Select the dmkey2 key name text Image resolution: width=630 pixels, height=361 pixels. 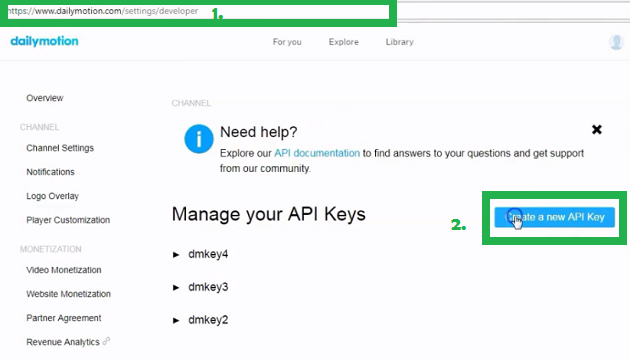[x=208, y=320]
